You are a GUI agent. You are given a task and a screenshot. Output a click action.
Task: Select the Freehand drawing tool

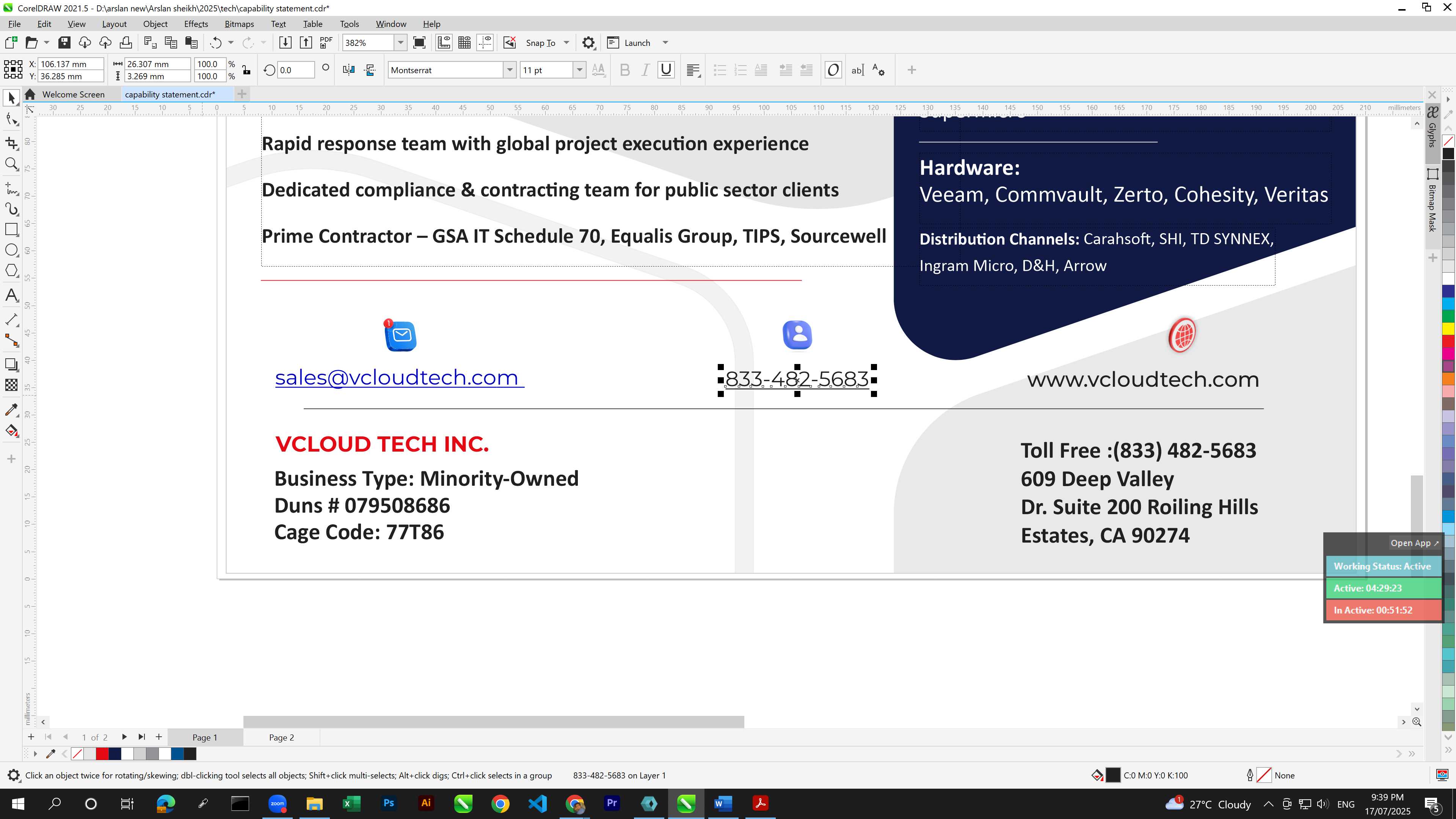point(11,188)
